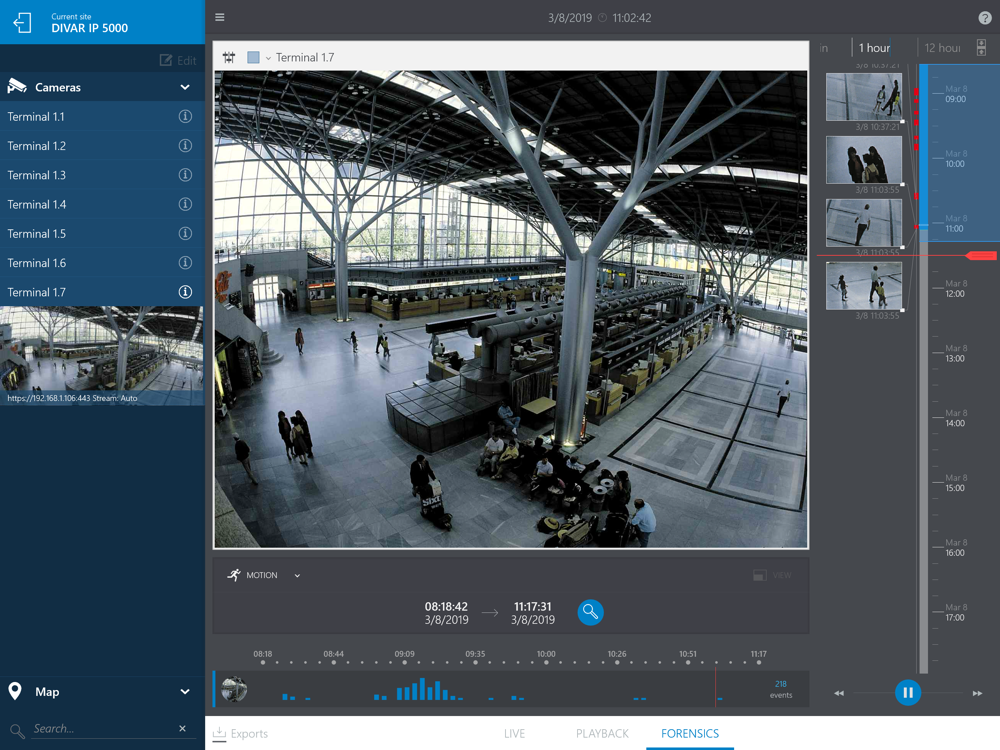The height and width of the screenshot is (750, 1000).
Task: Show info for Terminal 1.4
Action: pyautogui.click(x=185, y=204)
